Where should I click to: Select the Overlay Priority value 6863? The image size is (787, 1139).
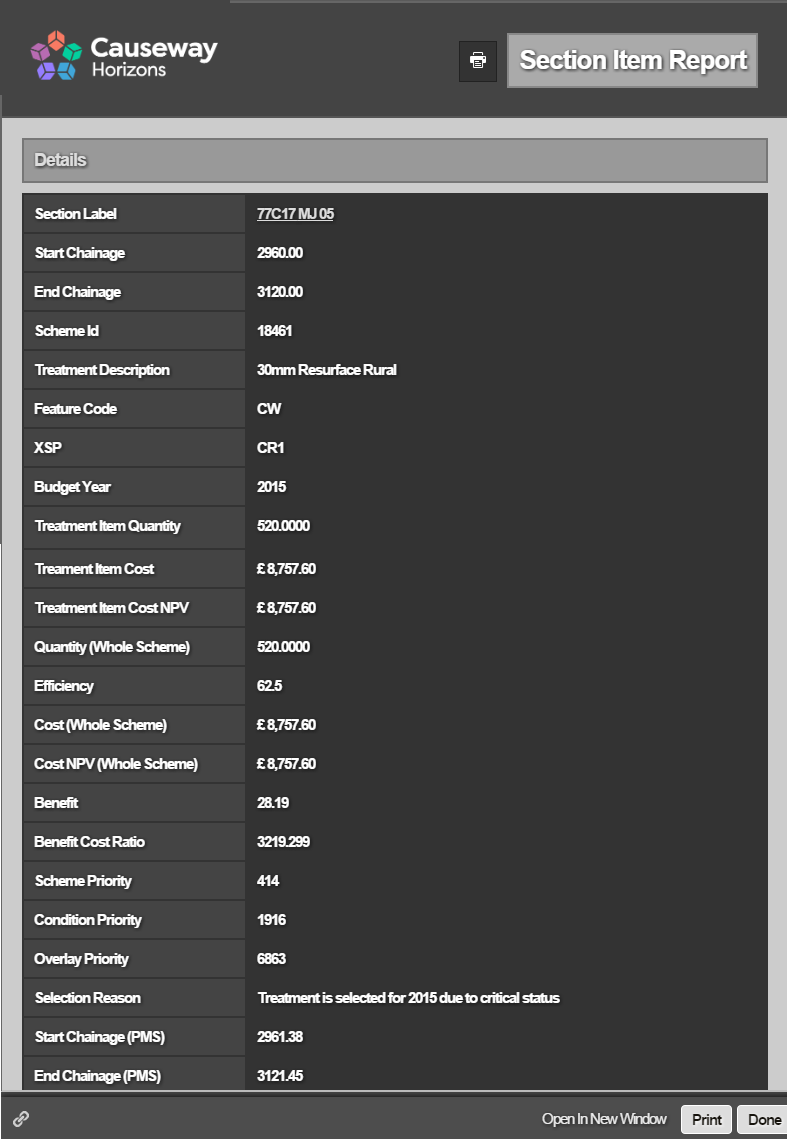[271, 959]
